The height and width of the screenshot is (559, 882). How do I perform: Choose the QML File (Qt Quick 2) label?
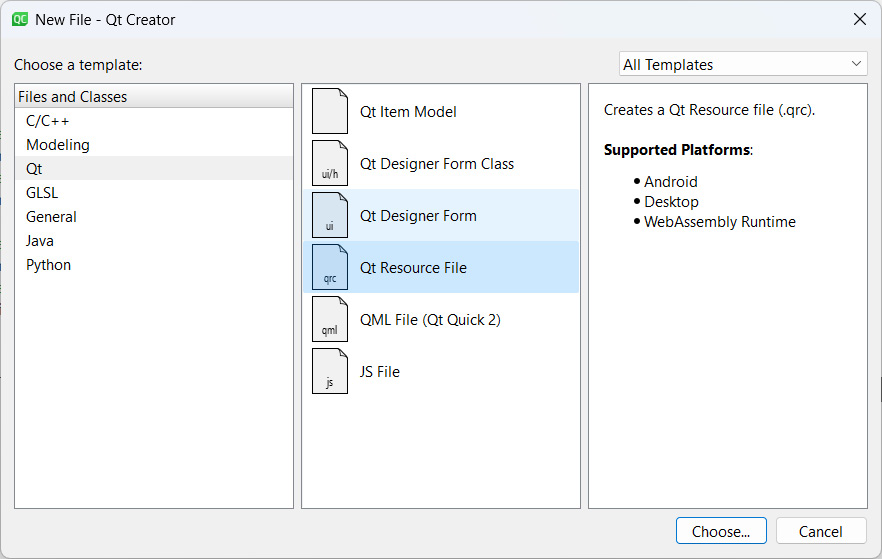click(x=430, y=320)
